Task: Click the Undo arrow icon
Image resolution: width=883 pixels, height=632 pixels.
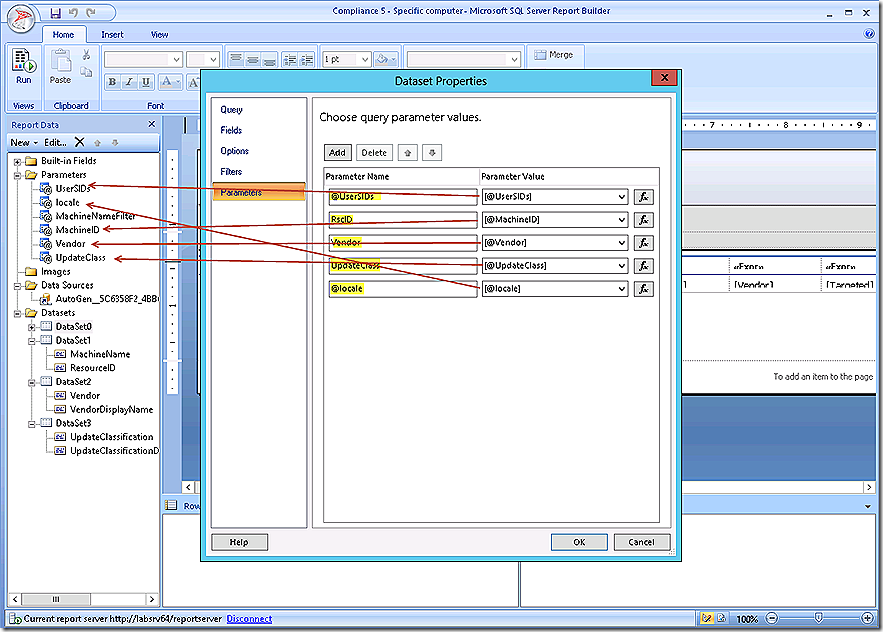Action: click(73, 12)
